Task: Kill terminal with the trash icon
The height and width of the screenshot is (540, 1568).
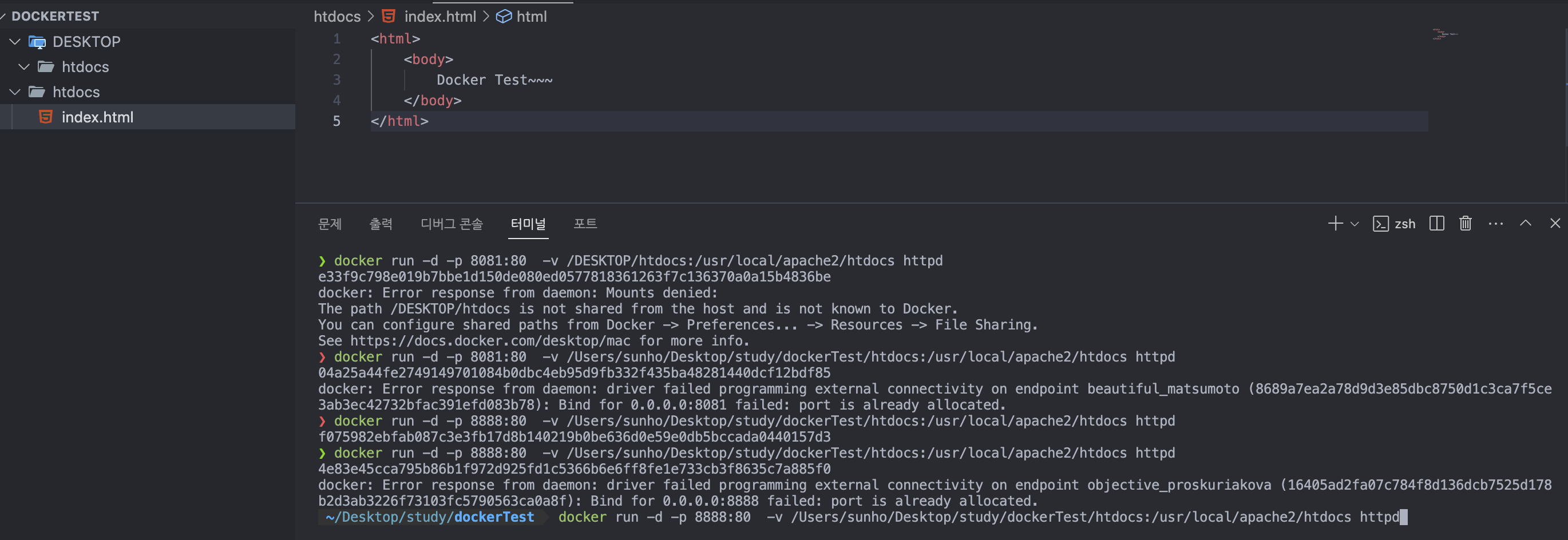Action: 1465,224
